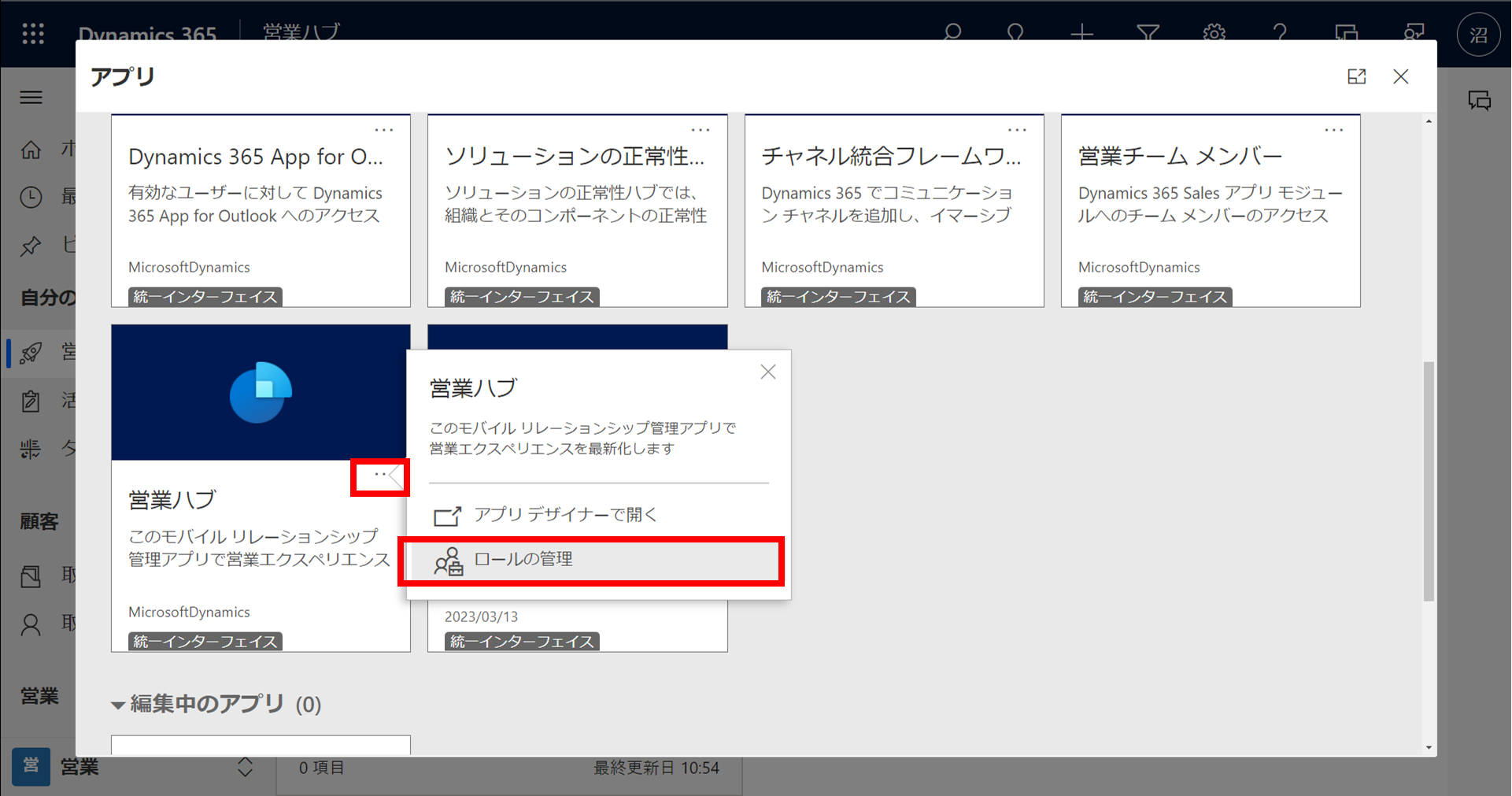The width and height of the screenshot is (1512, 796).
Task: Click the dialog vertical scrollbar thumb
Action: (1429, 481)
